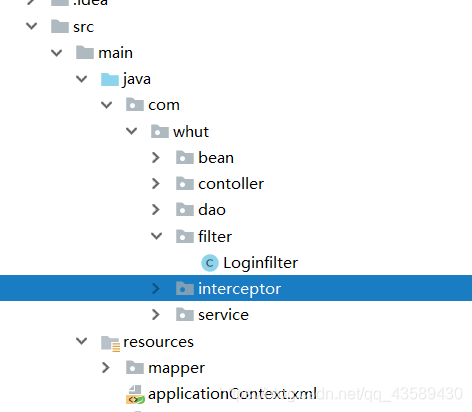Click the main folder icon

(85, 52)
